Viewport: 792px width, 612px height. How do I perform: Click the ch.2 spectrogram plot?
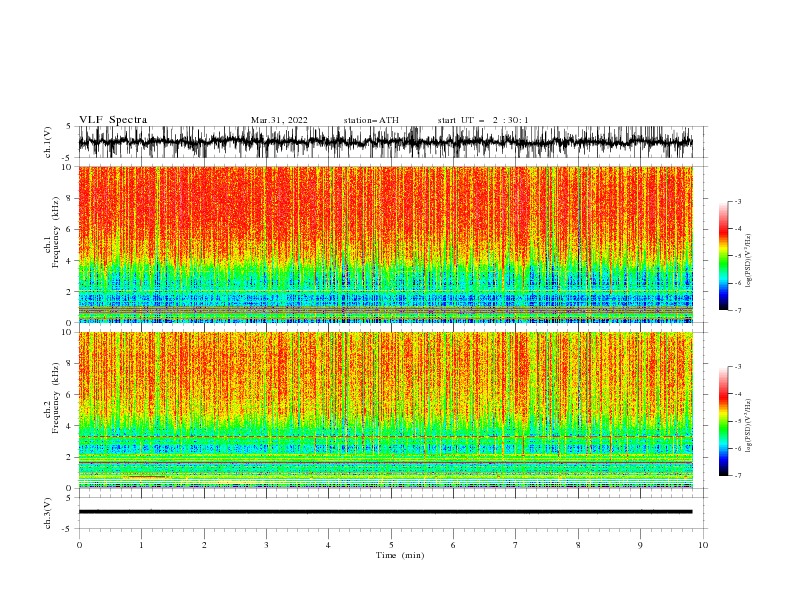pyautogui.click(x=385, y=410)
